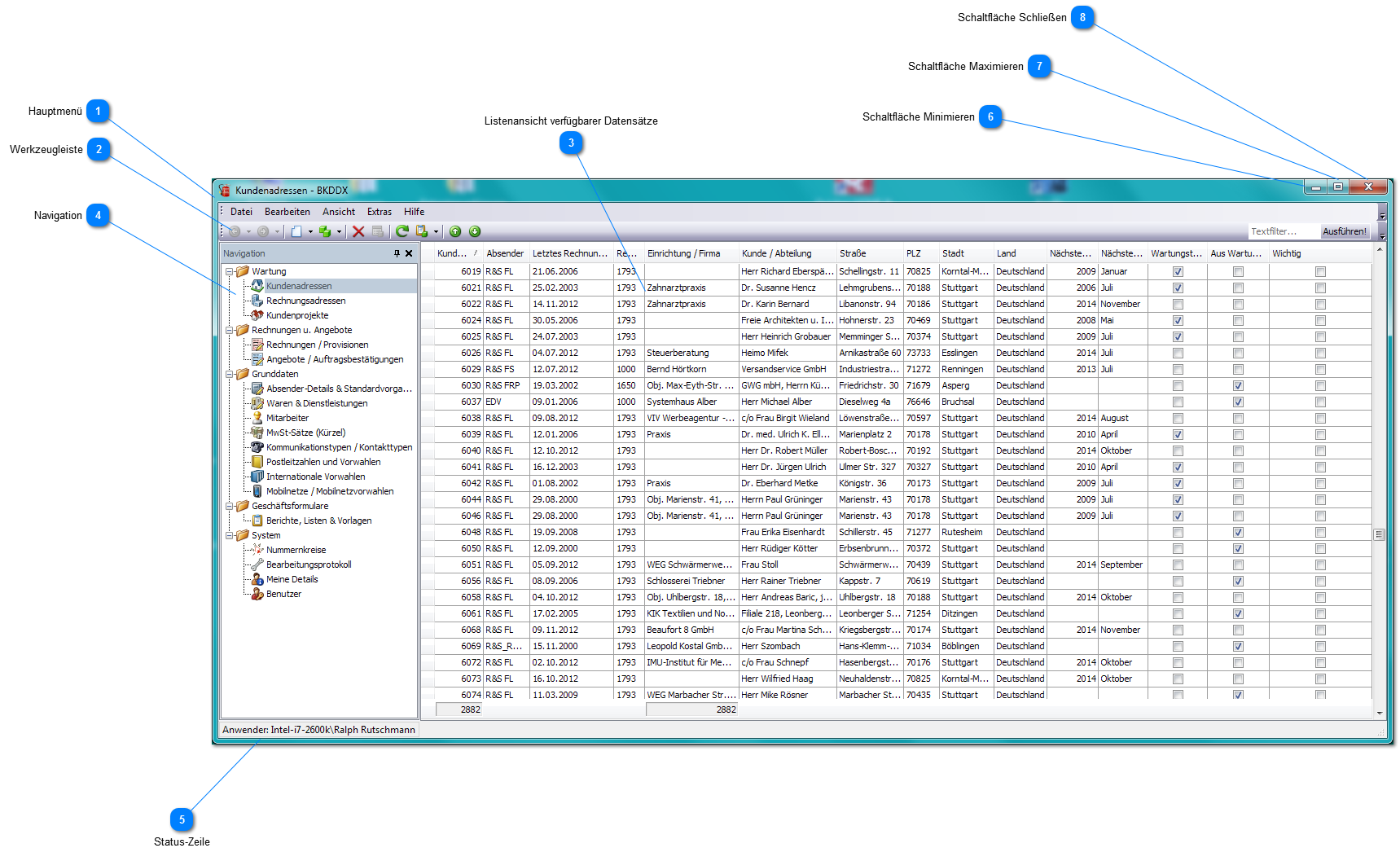The image size is (1400, 861).
Task: Open the Hilfe menu
Action: pyautogui.click(x=414, y=212)
